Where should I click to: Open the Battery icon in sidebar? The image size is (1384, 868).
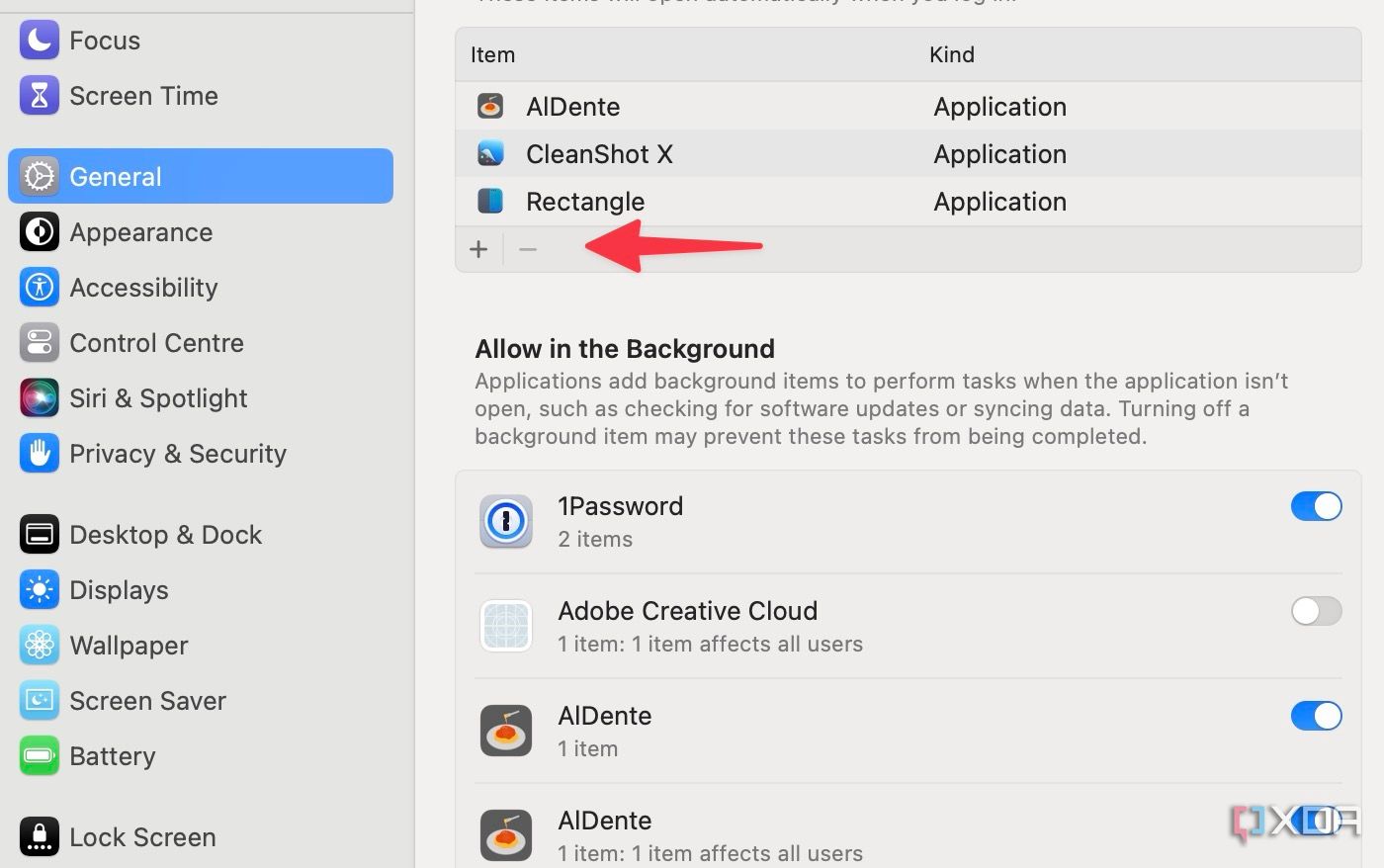pos(40,756)
